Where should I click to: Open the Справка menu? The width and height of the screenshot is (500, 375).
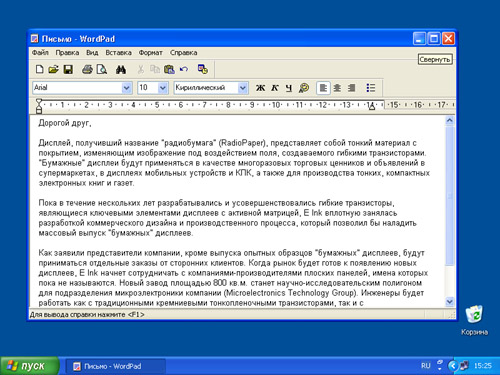coord(184,53)
